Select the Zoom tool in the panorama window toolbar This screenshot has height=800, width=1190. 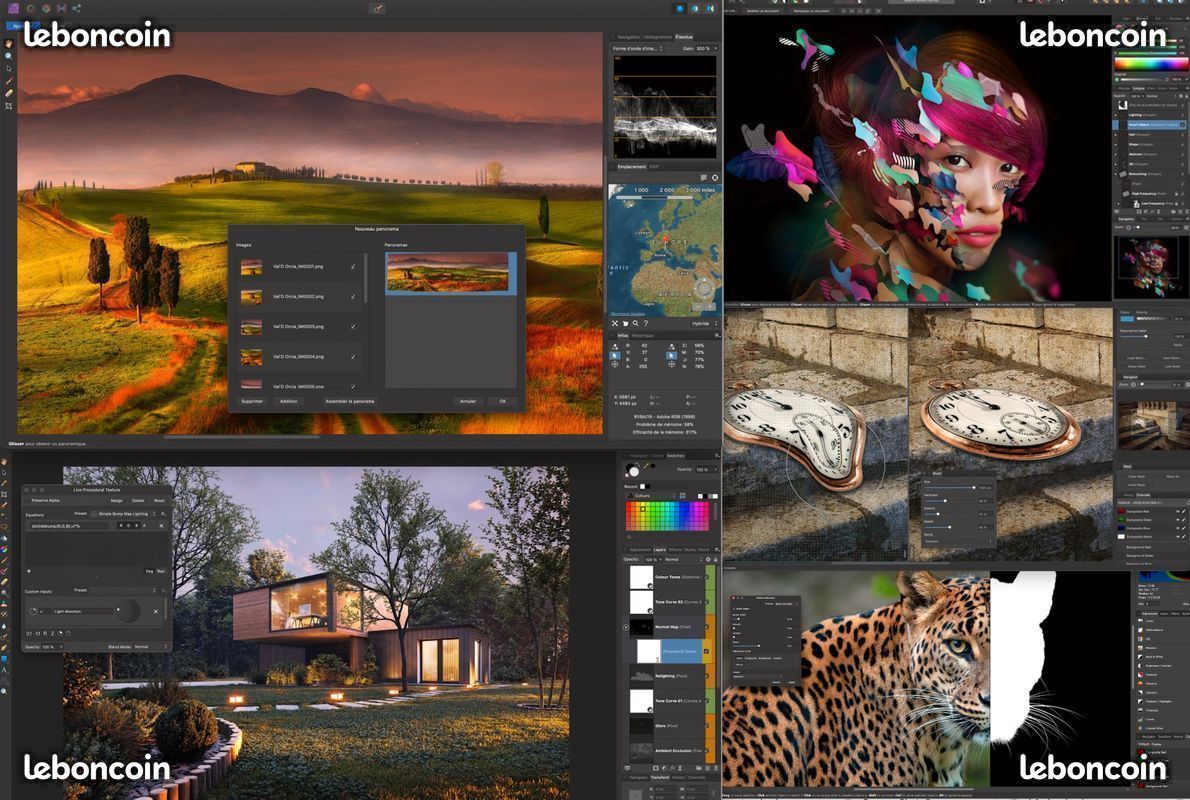pyautogui.click(x=9, y=56)
